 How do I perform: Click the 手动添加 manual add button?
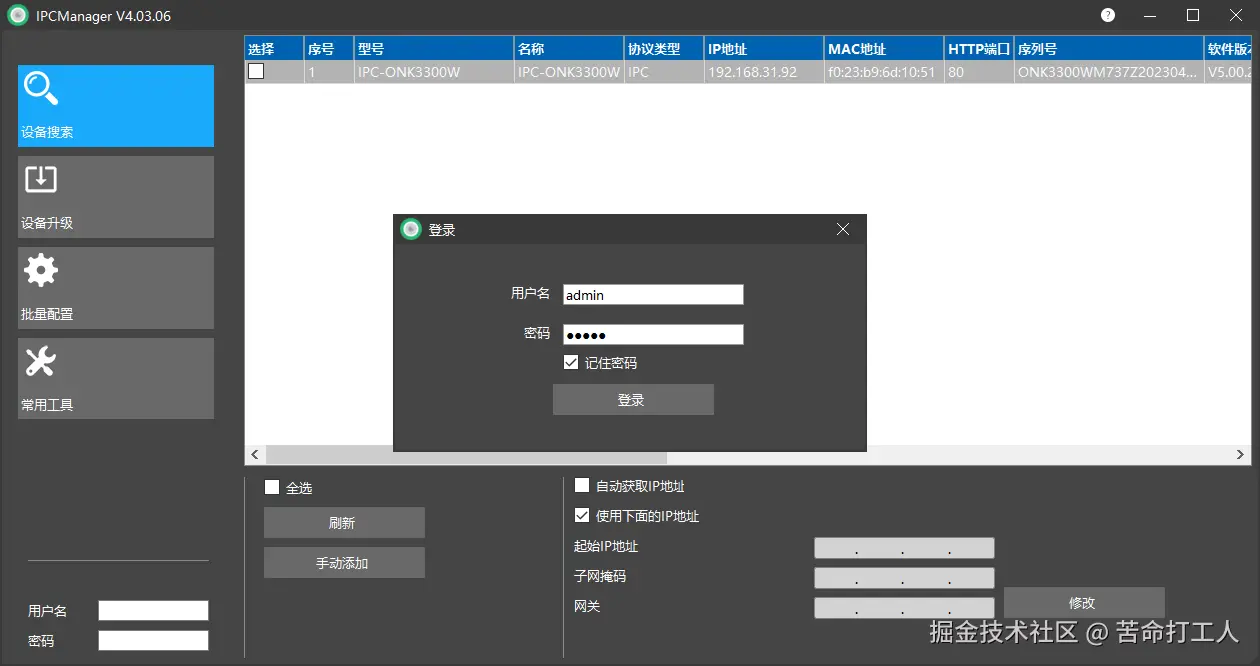pos(344,563)
